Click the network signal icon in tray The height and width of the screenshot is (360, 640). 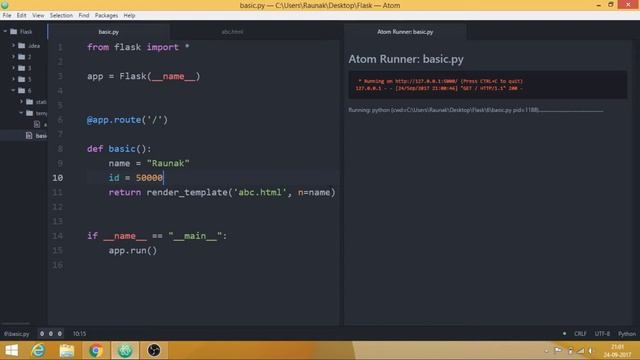(580, 351)
